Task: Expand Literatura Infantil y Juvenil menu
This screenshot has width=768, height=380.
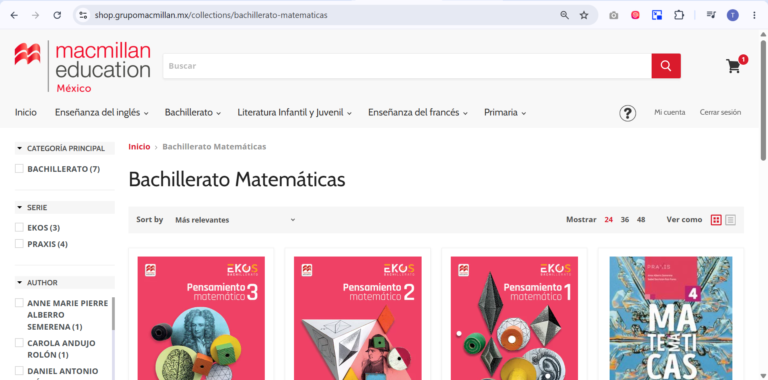Action: click(295, 113)
